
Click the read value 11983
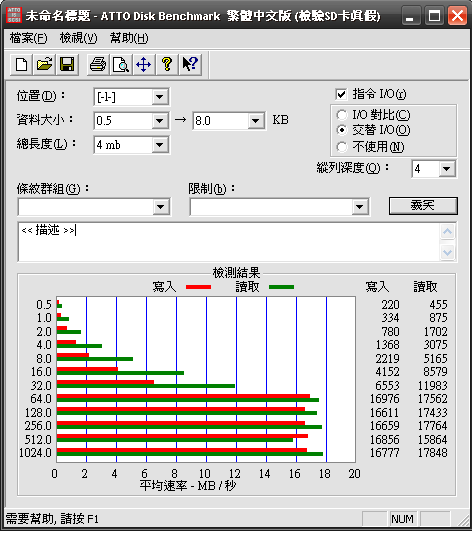point(432,386)
